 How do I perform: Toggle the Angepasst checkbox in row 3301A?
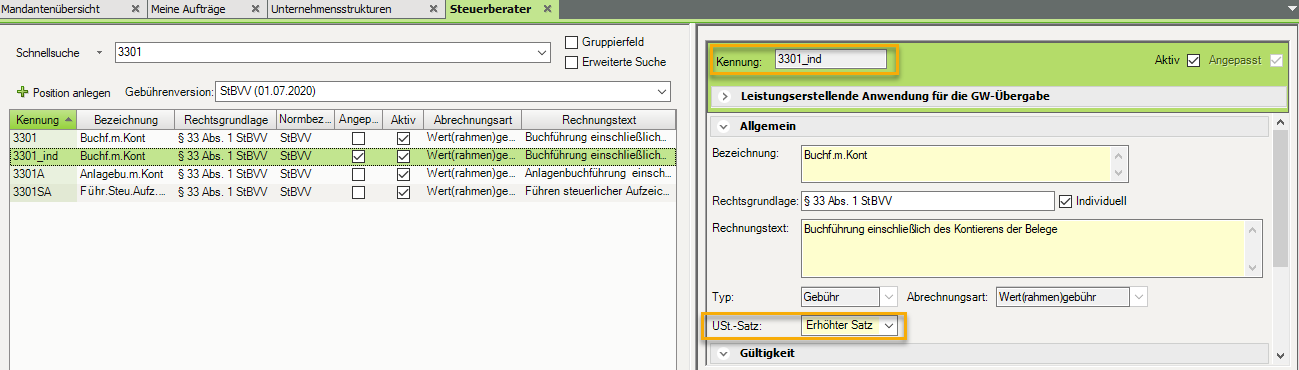358,174
